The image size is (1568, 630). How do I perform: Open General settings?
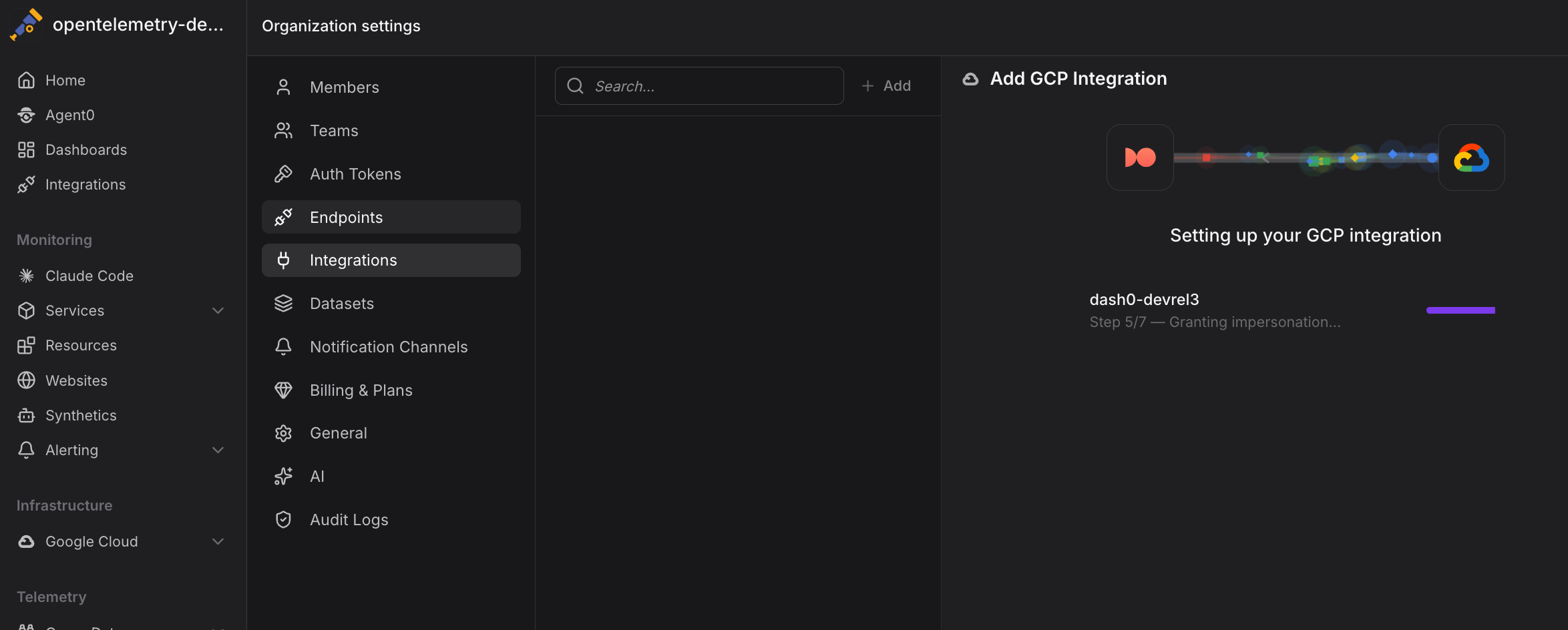point(391,433)
